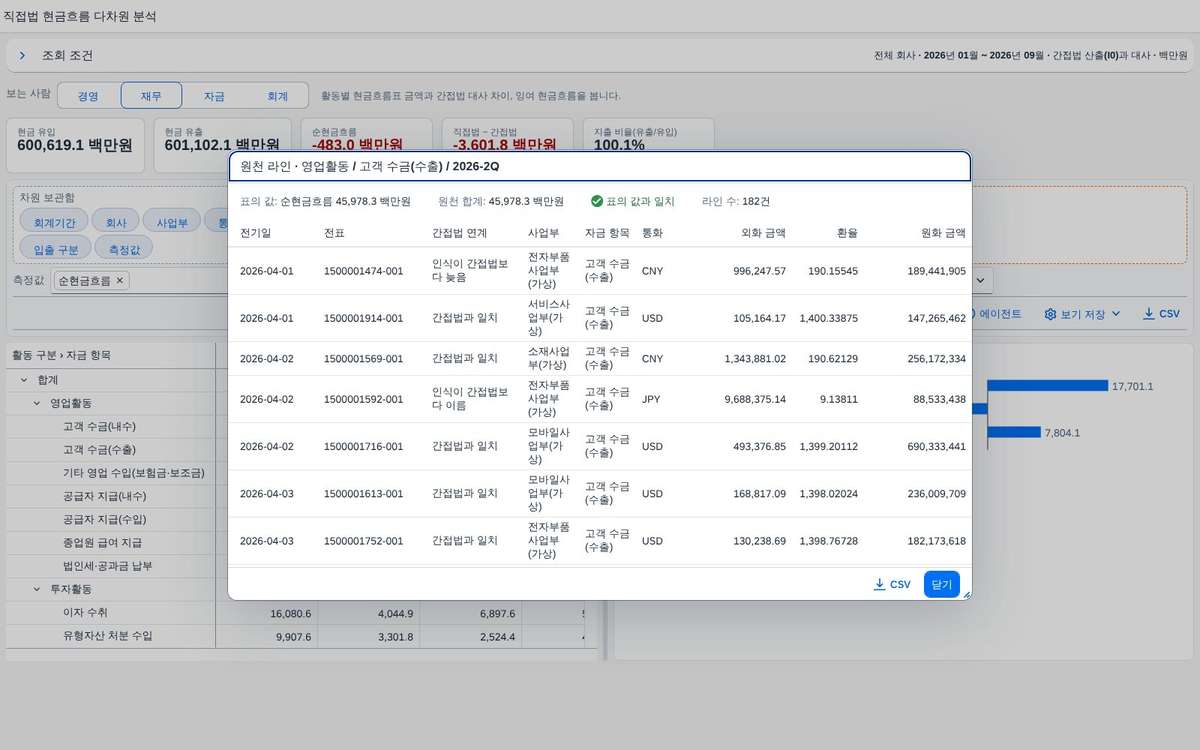The image size is (1200, 750).
Task: Select document 1500001752-001 in the dialog
Action: click(363, 541)
